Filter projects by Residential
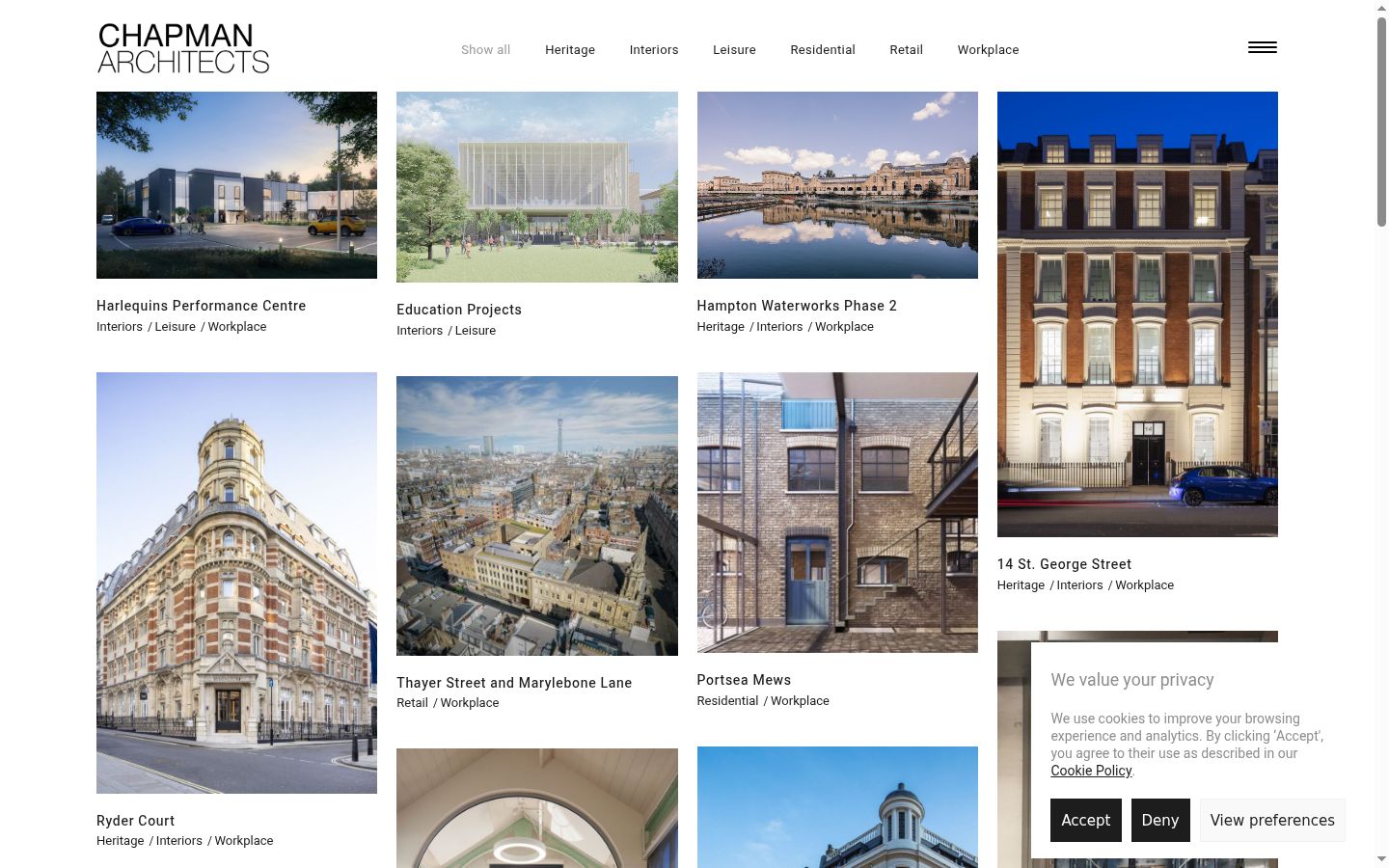The height and width of the screenshot is (868, 1389). click(823, 50)
